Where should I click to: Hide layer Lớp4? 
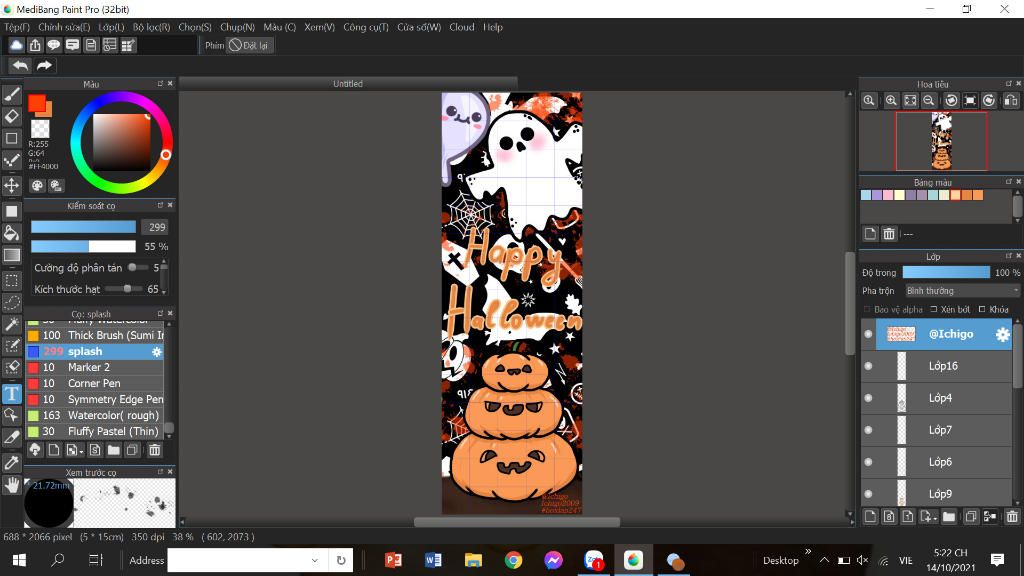[868, 398]
